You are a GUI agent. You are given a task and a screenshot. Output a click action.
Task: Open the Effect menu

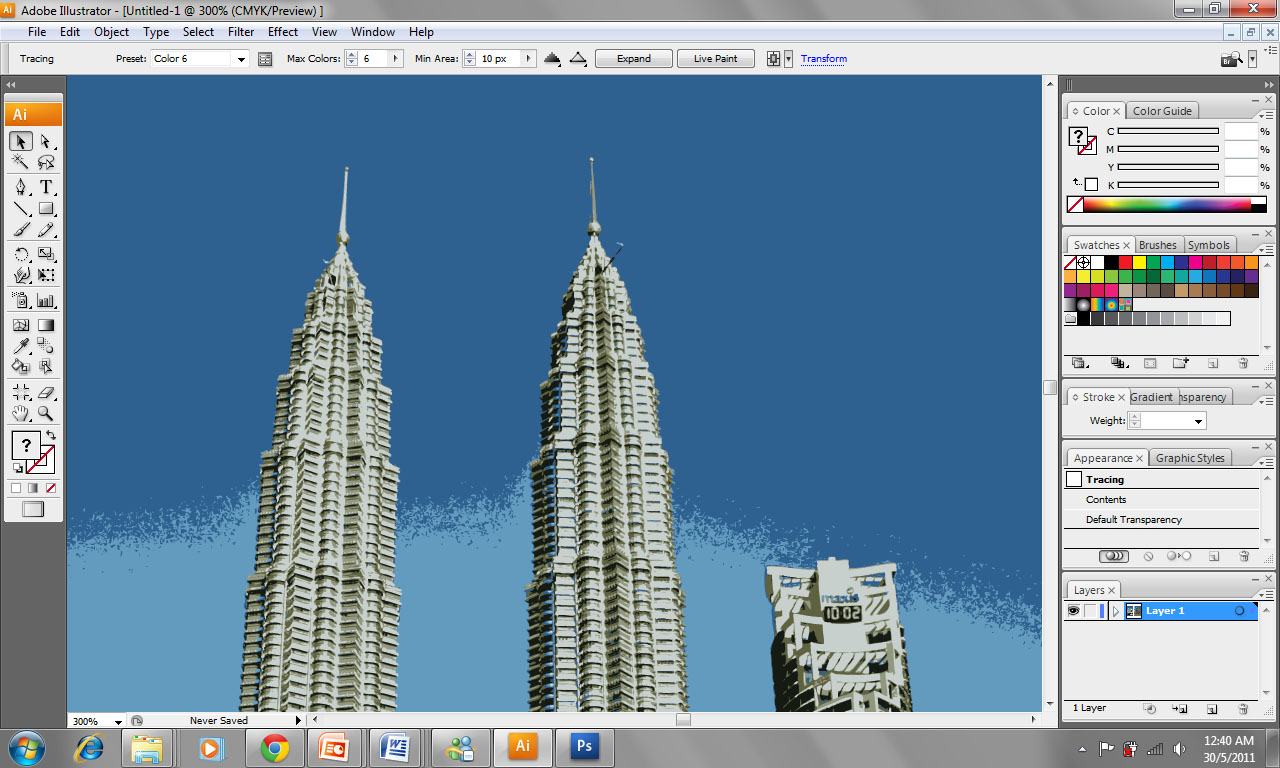(283, 32)
